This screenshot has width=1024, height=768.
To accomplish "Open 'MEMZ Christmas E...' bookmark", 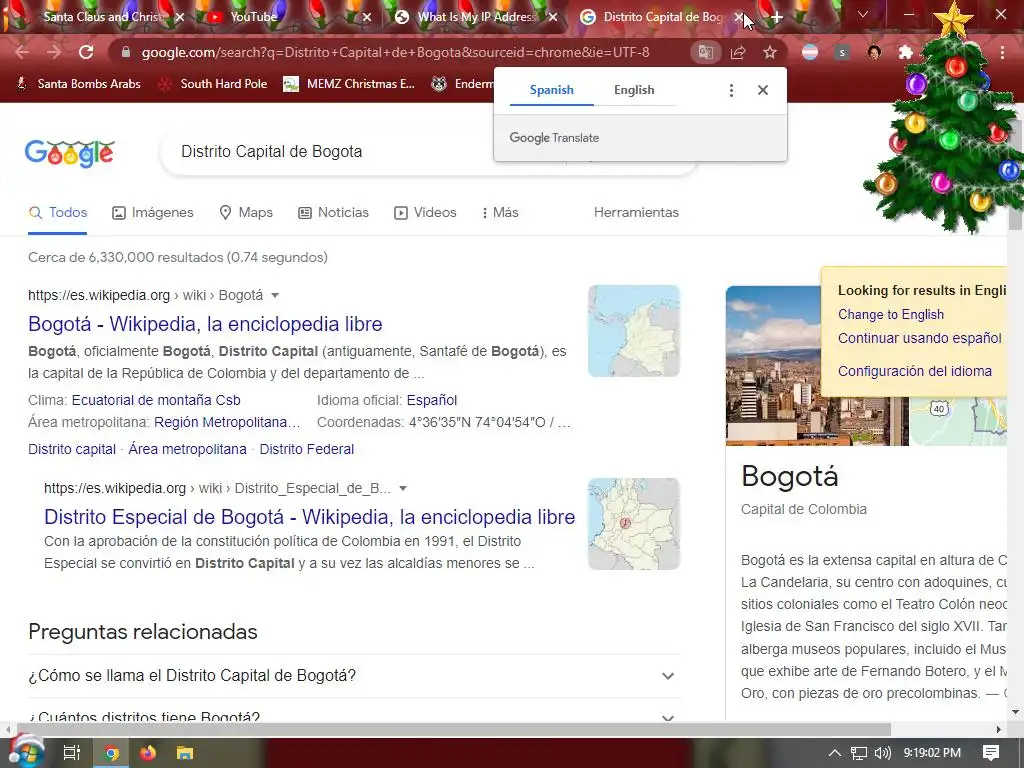I will [x=349, y=84].
